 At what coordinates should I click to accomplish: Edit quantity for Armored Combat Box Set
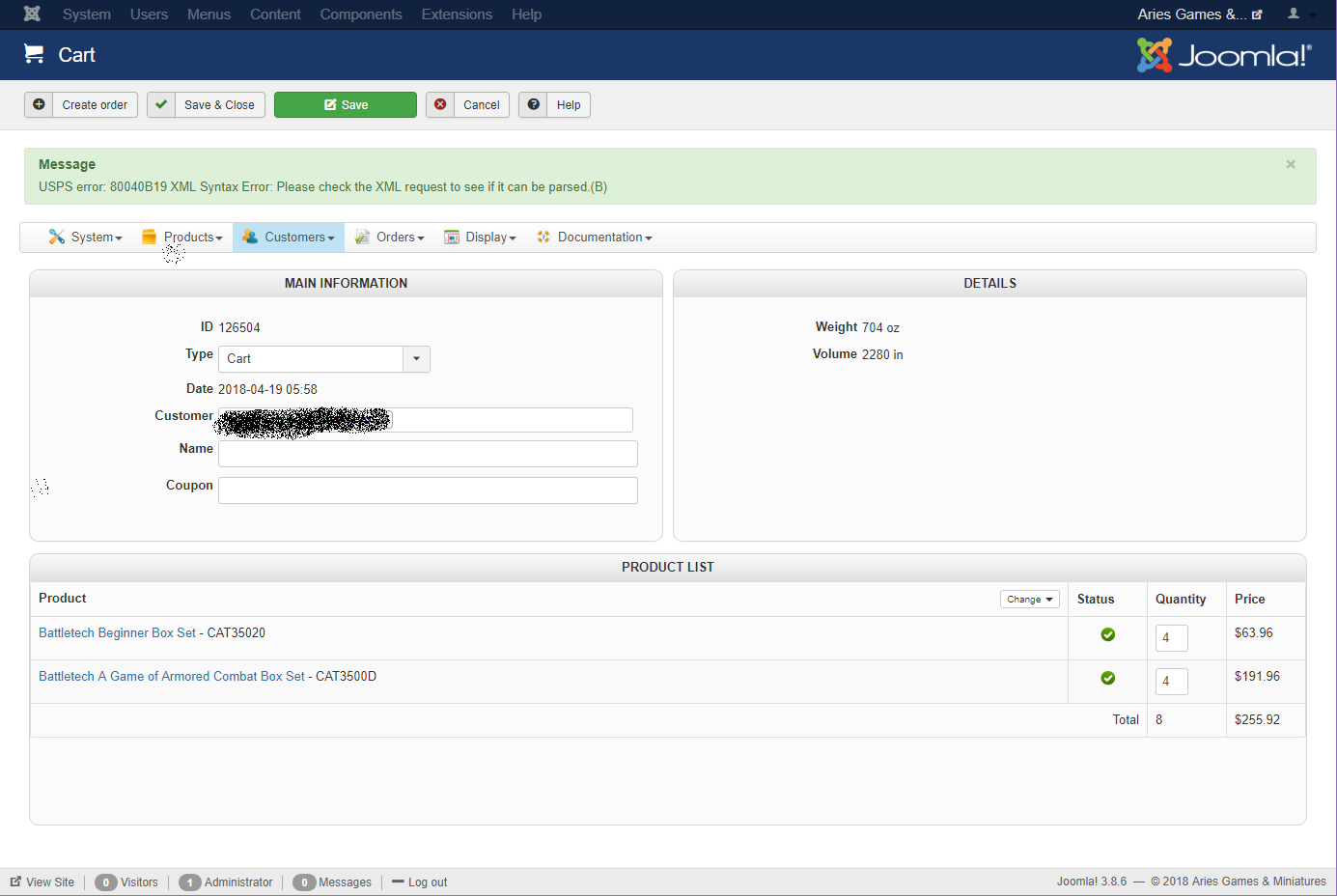pyautogui.click(x=1171, y=682)
